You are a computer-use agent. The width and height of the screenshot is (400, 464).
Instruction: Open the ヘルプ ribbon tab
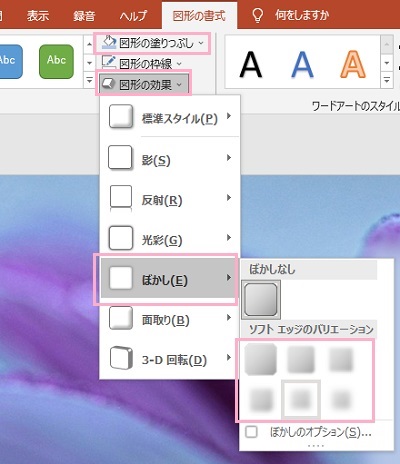133,15
